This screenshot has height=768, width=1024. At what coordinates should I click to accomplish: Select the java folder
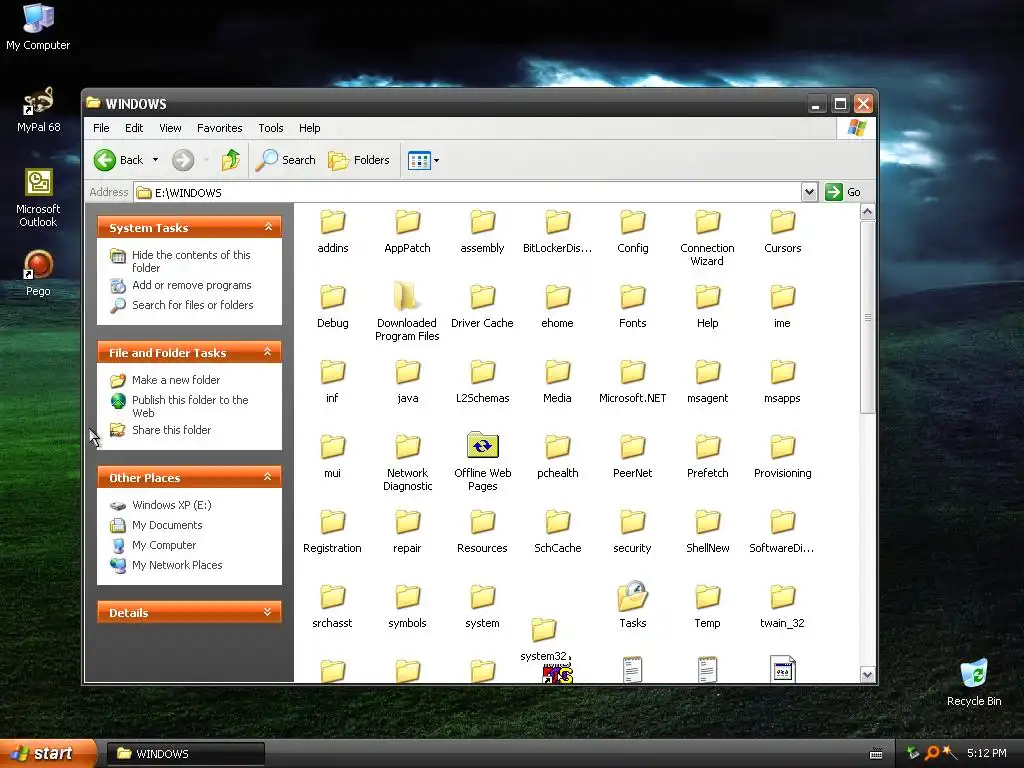click(408, 381)
